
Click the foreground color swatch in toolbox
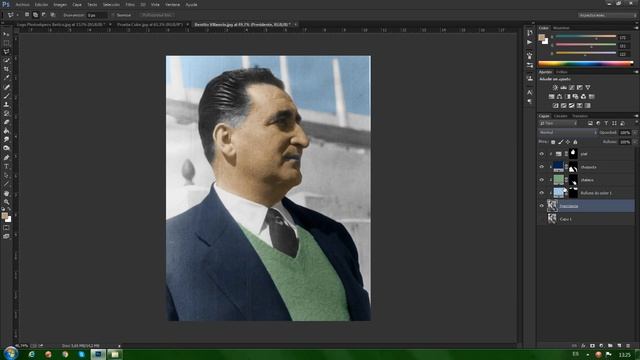point(4,216)
